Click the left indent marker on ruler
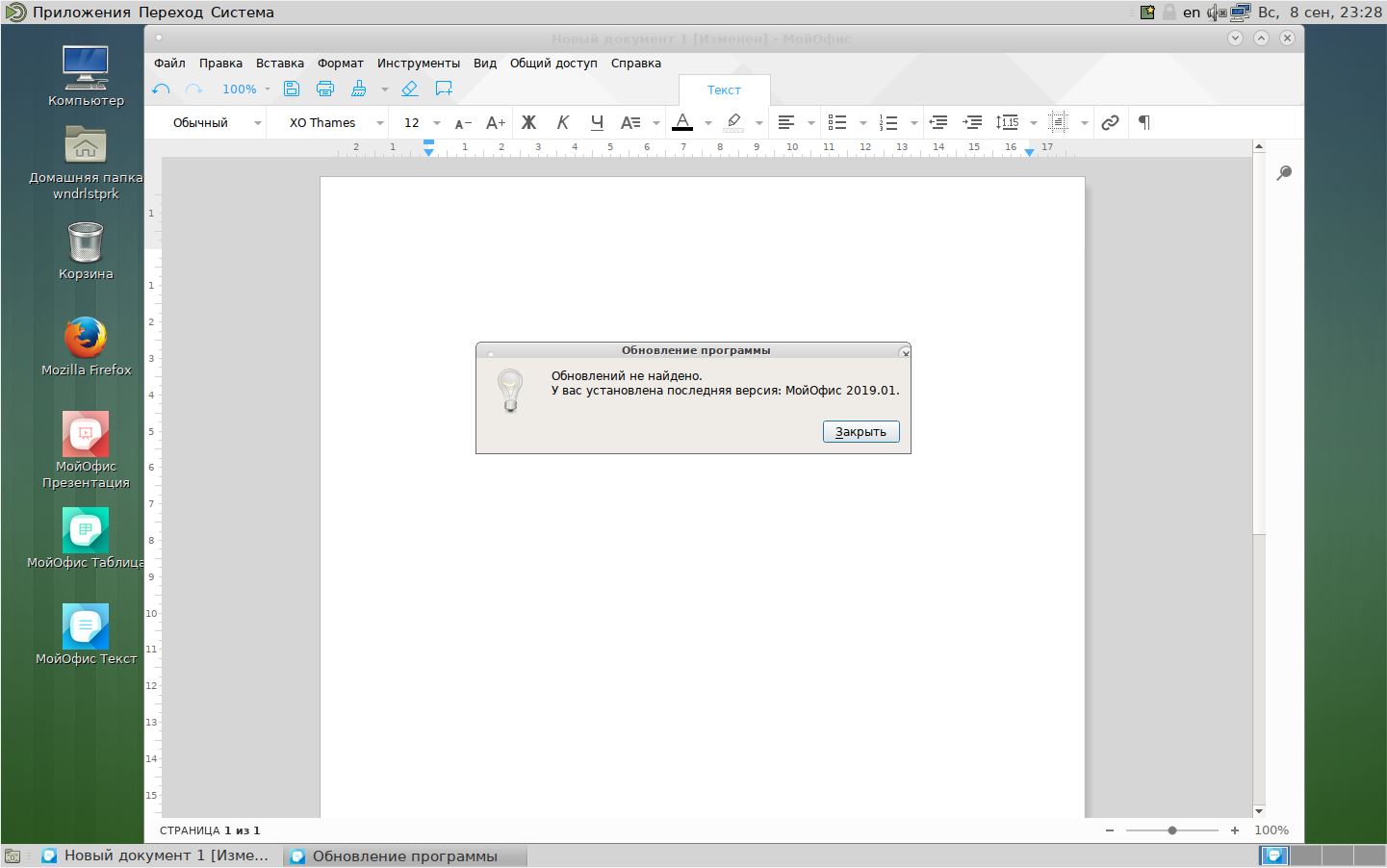The width and height of the screenshot is (1387, 868). tap(429, 148)
